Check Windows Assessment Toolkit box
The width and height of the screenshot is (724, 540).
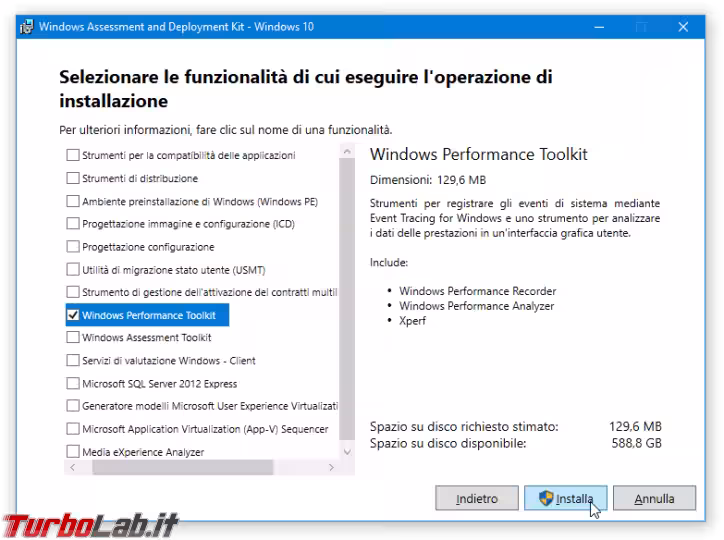[x=72, y=337]
